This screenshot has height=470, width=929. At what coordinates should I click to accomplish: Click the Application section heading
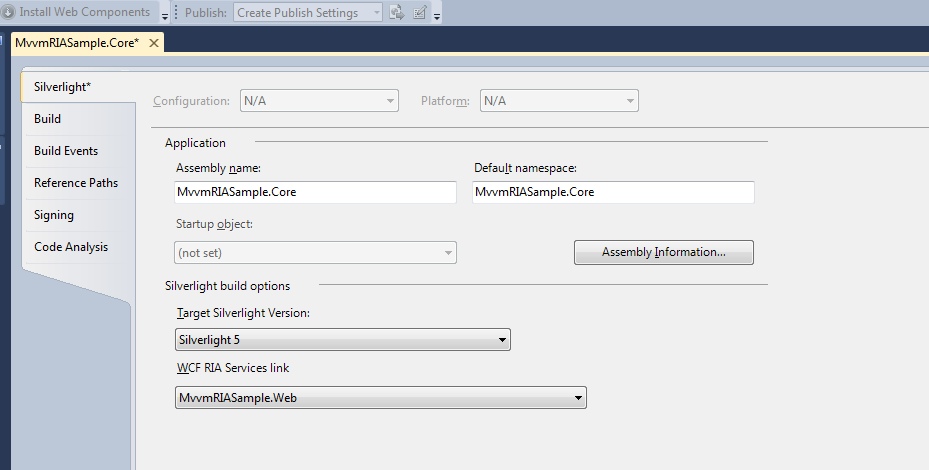tap(196, 143)
